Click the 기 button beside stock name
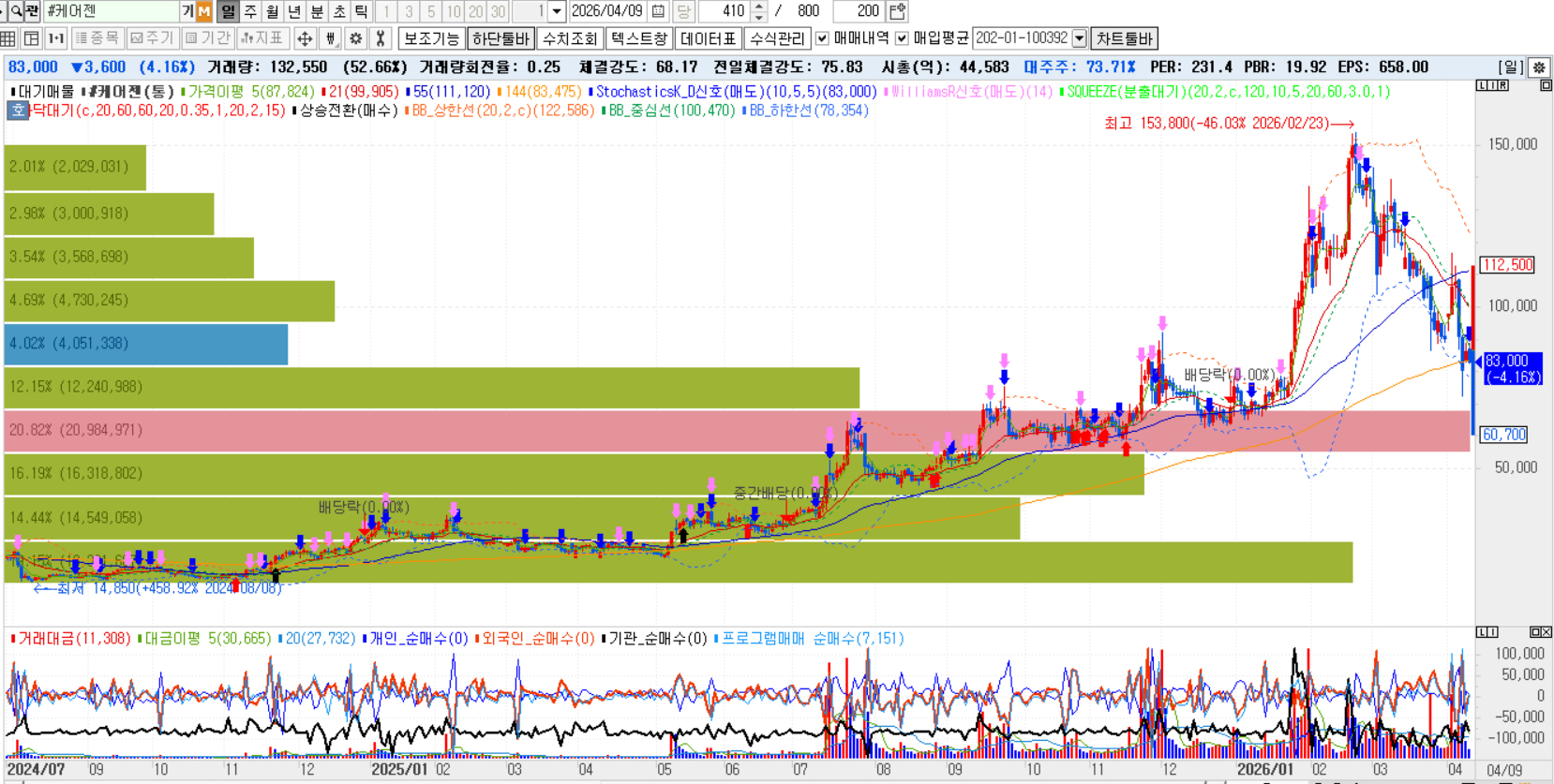 click(187, 11)
